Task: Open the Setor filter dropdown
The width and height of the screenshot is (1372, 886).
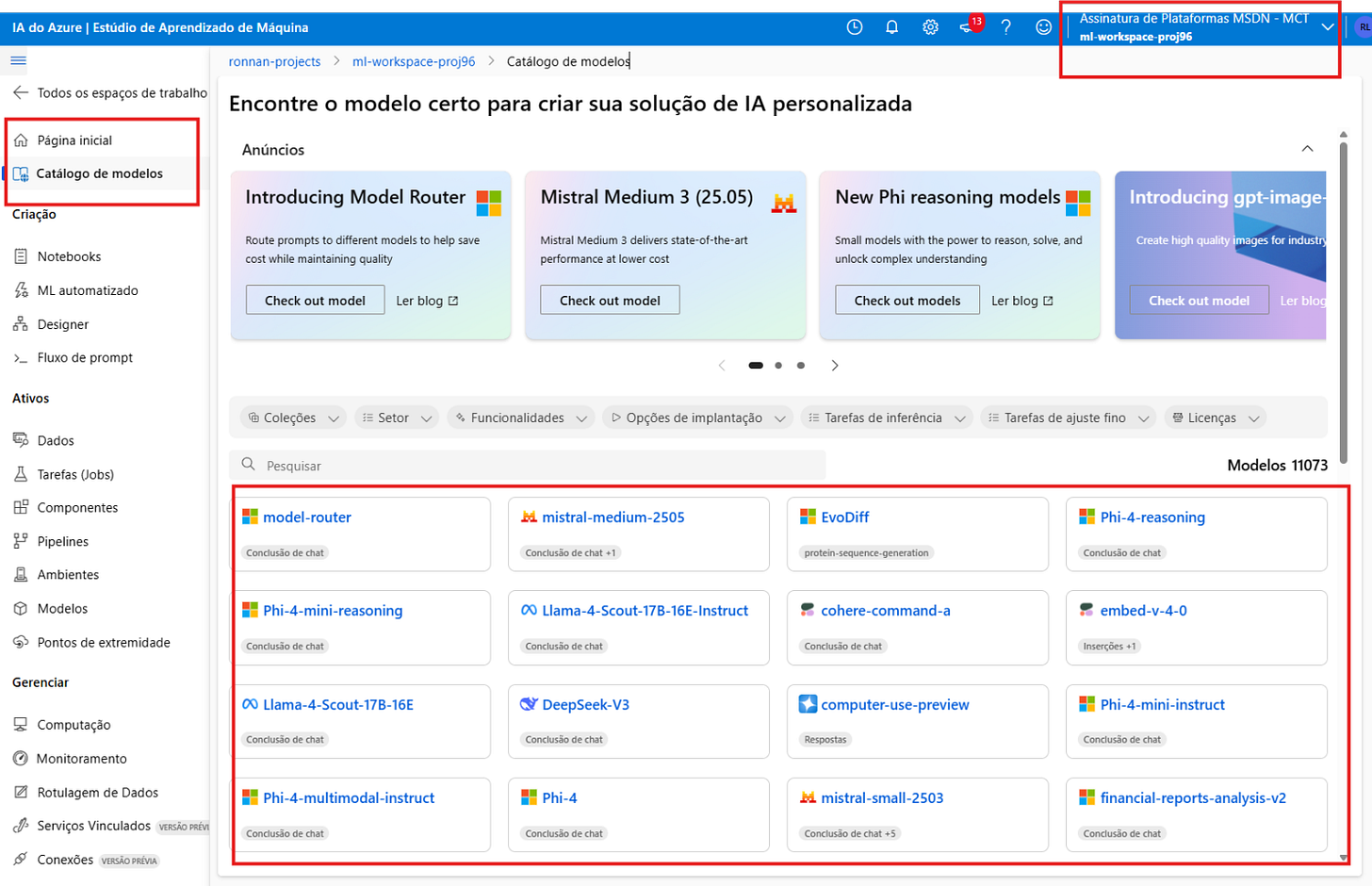Action: (x=397, y=418)
